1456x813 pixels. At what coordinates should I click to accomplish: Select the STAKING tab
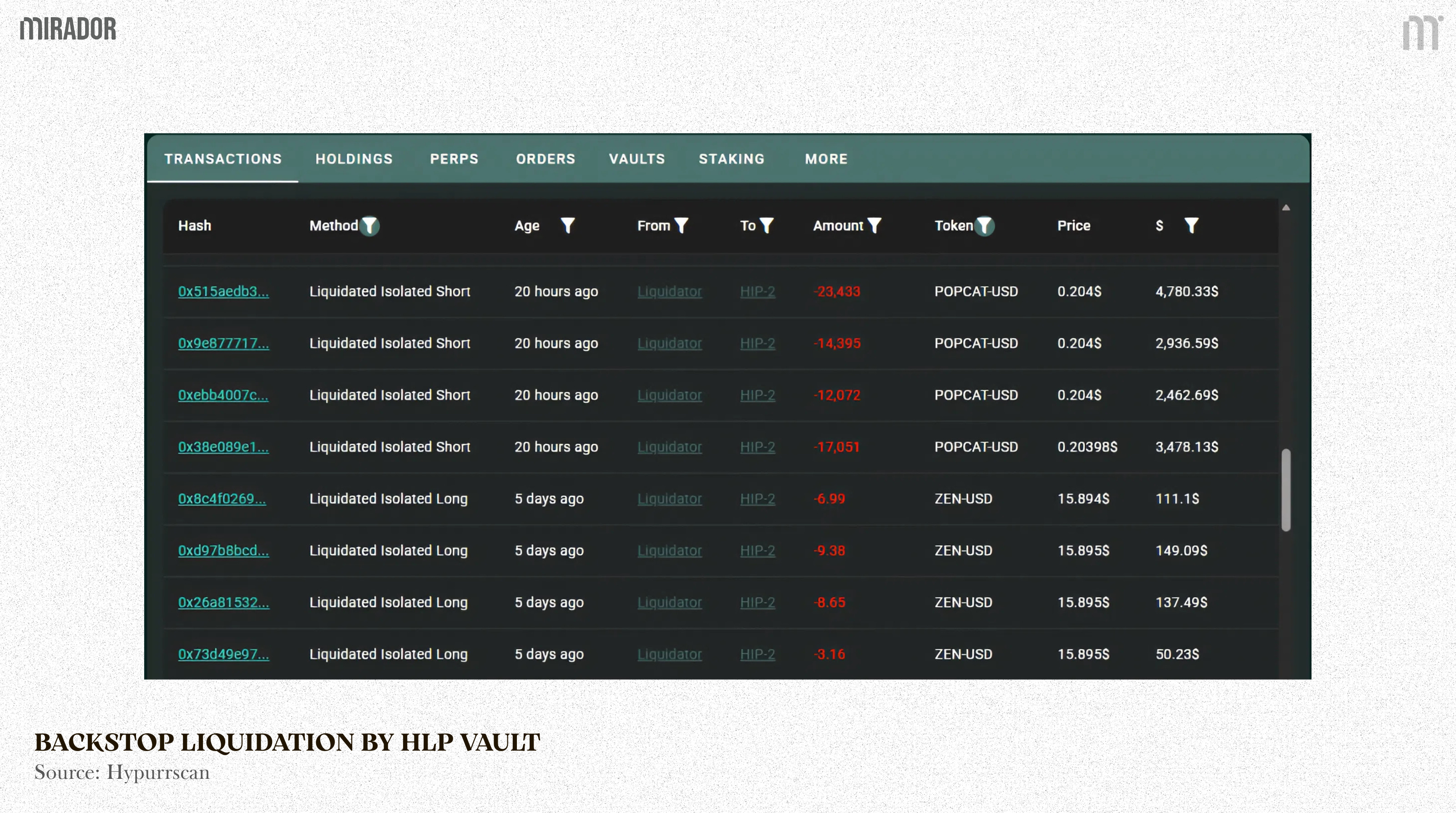[731, 159]
